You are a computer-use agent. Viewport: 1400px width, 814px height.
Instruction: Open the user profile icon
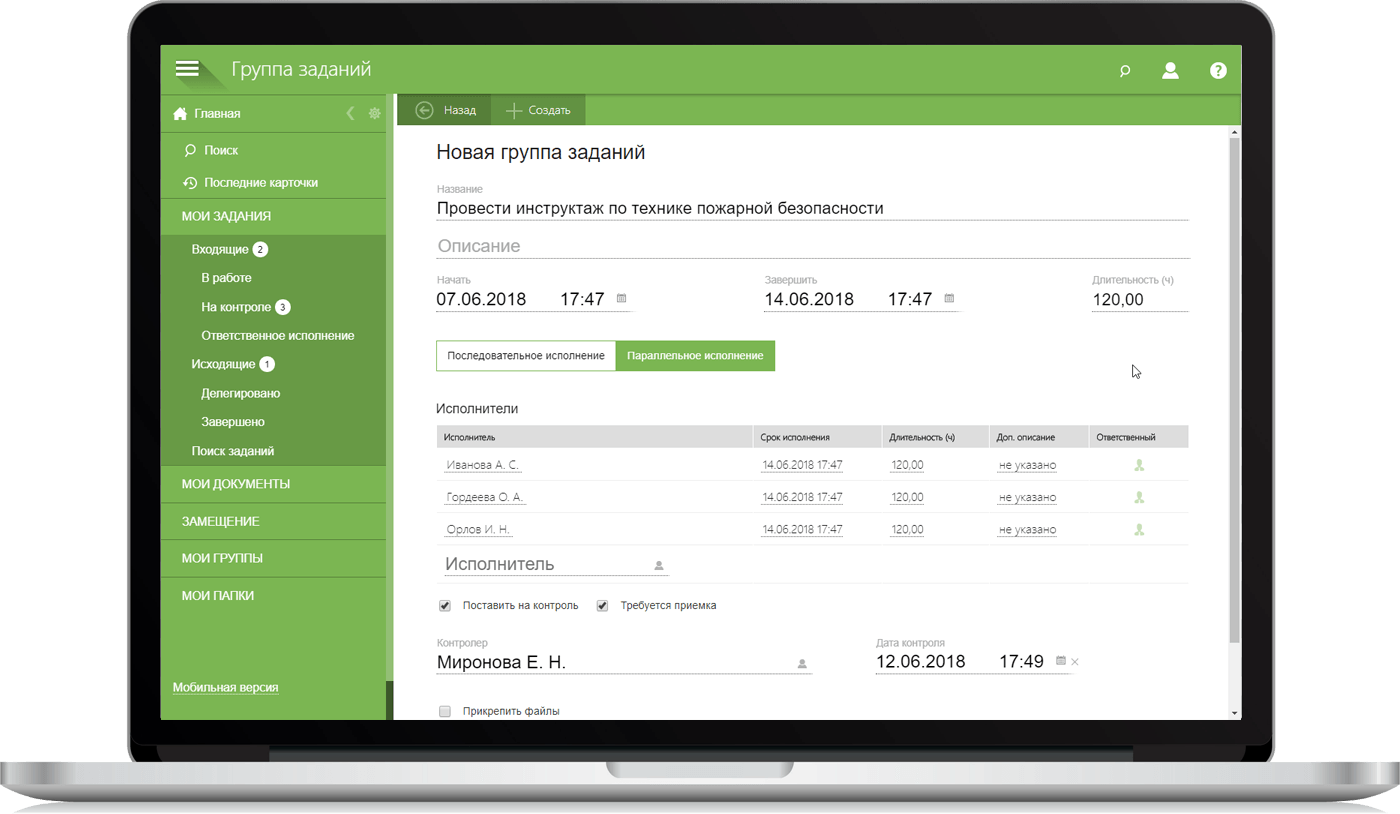point(1170,70)
